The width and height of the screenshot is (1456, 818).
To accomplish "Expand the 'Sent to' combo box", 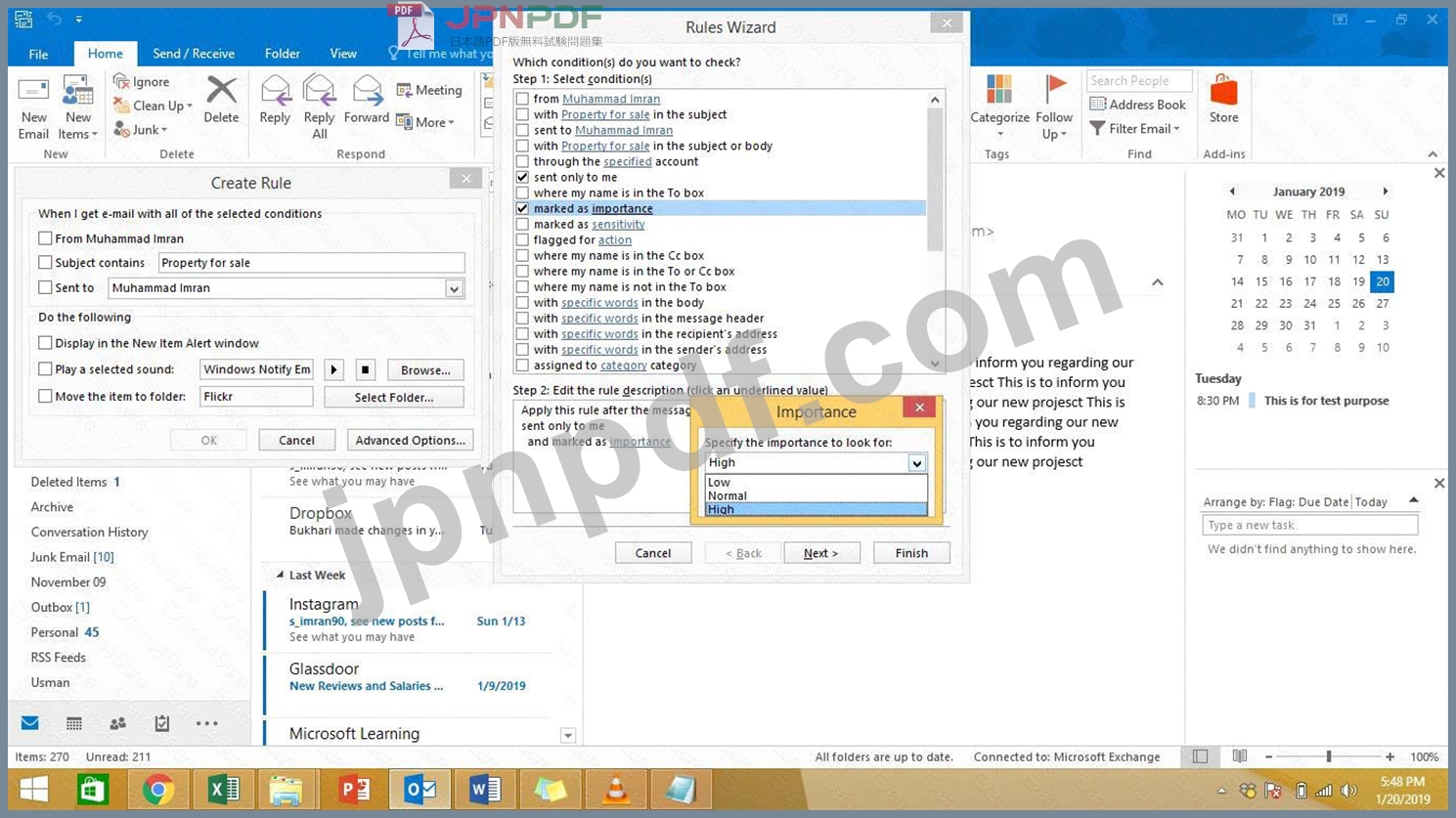I will coord(454,288).
